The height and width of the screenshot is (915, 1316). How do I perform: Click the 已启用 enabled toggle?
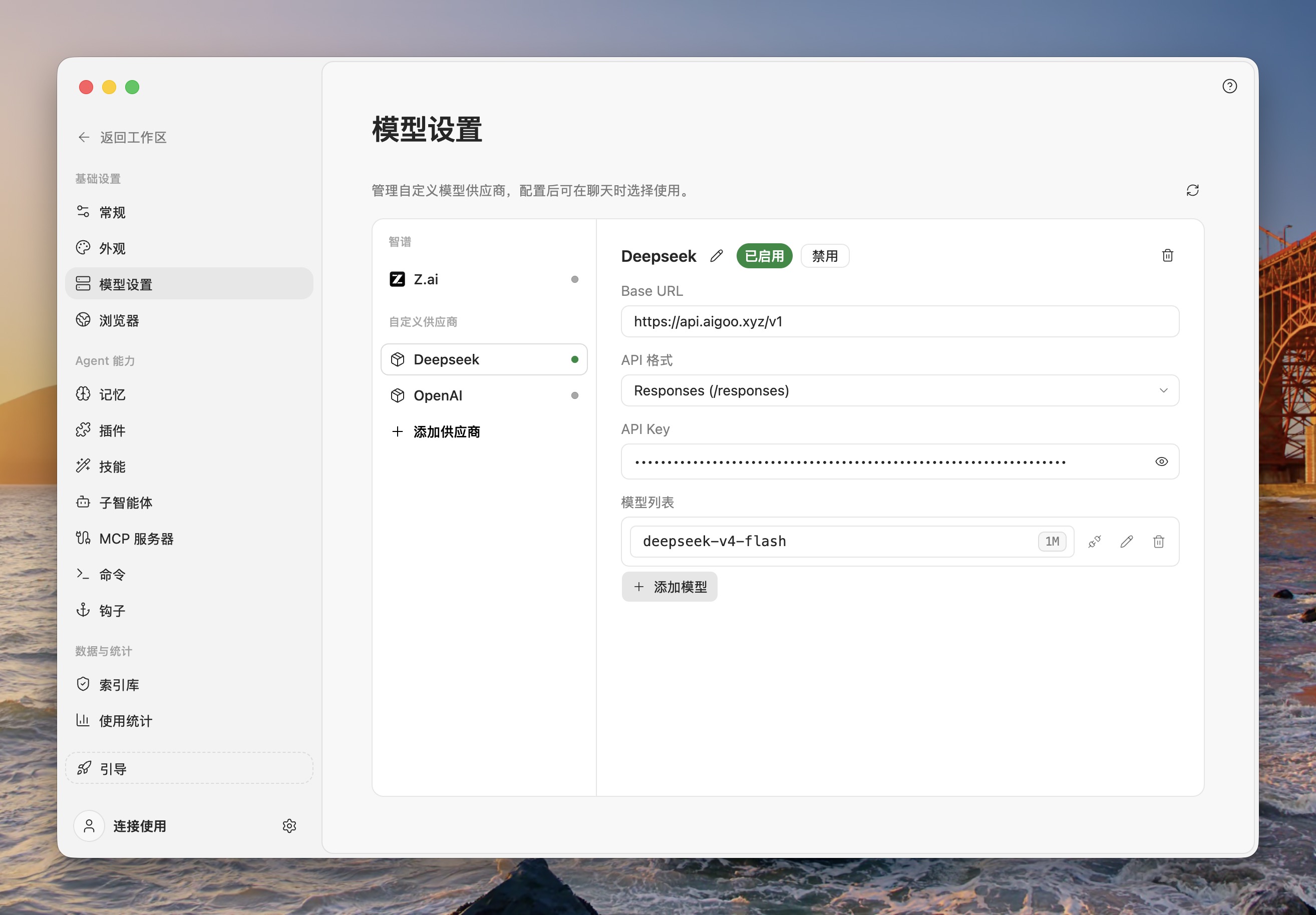point(764,256)
